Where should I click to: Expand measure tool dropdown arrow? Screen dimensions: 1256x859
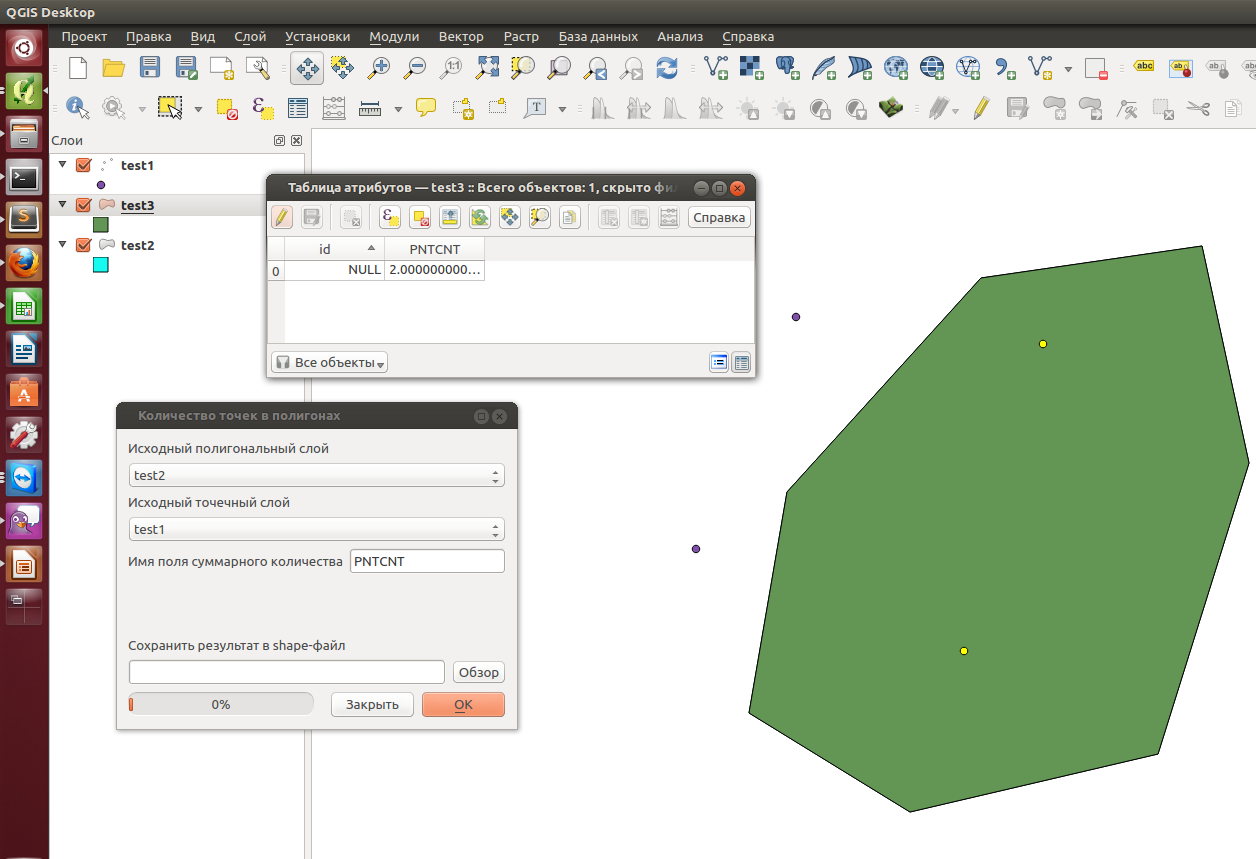pos(398,108)
